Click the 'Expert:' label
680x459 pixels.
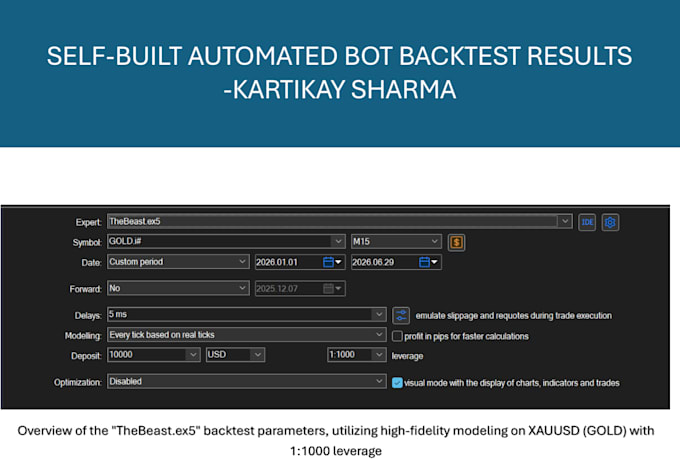click(88, 222)
